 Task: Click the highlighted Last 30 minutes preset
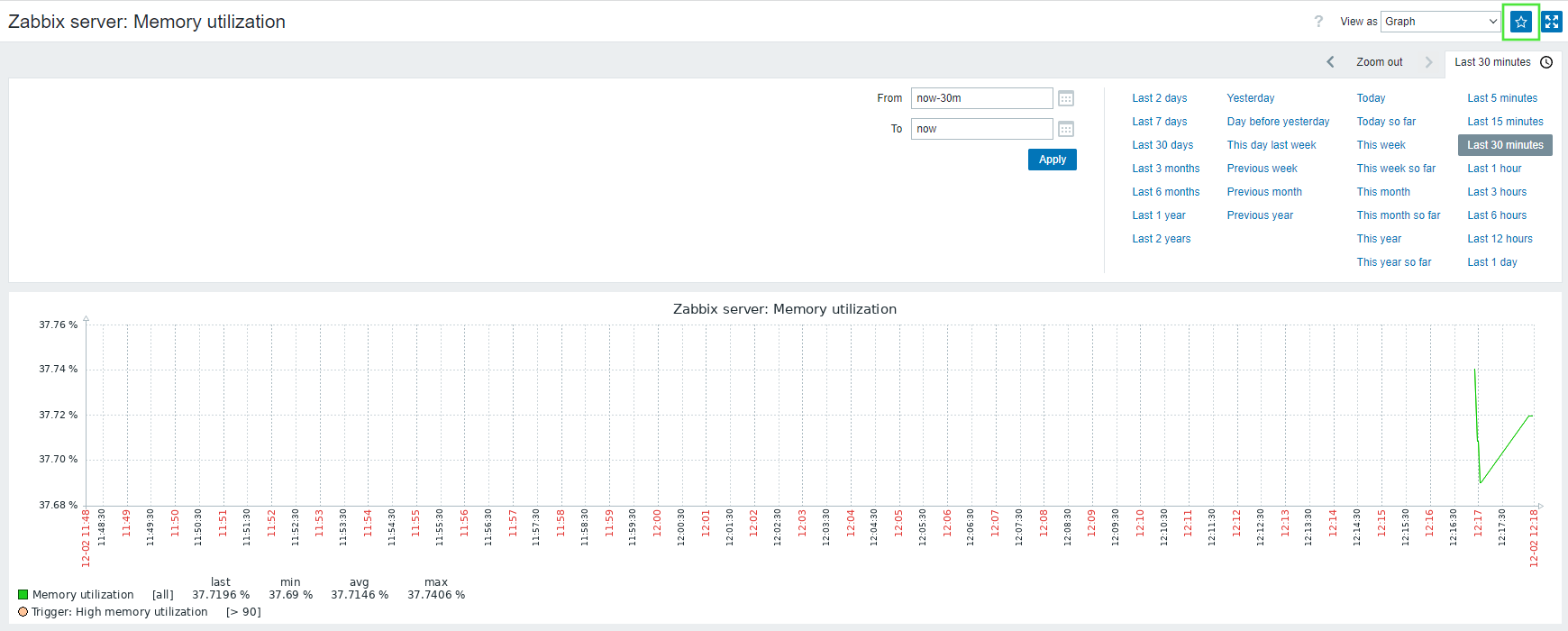[1505, 145]
